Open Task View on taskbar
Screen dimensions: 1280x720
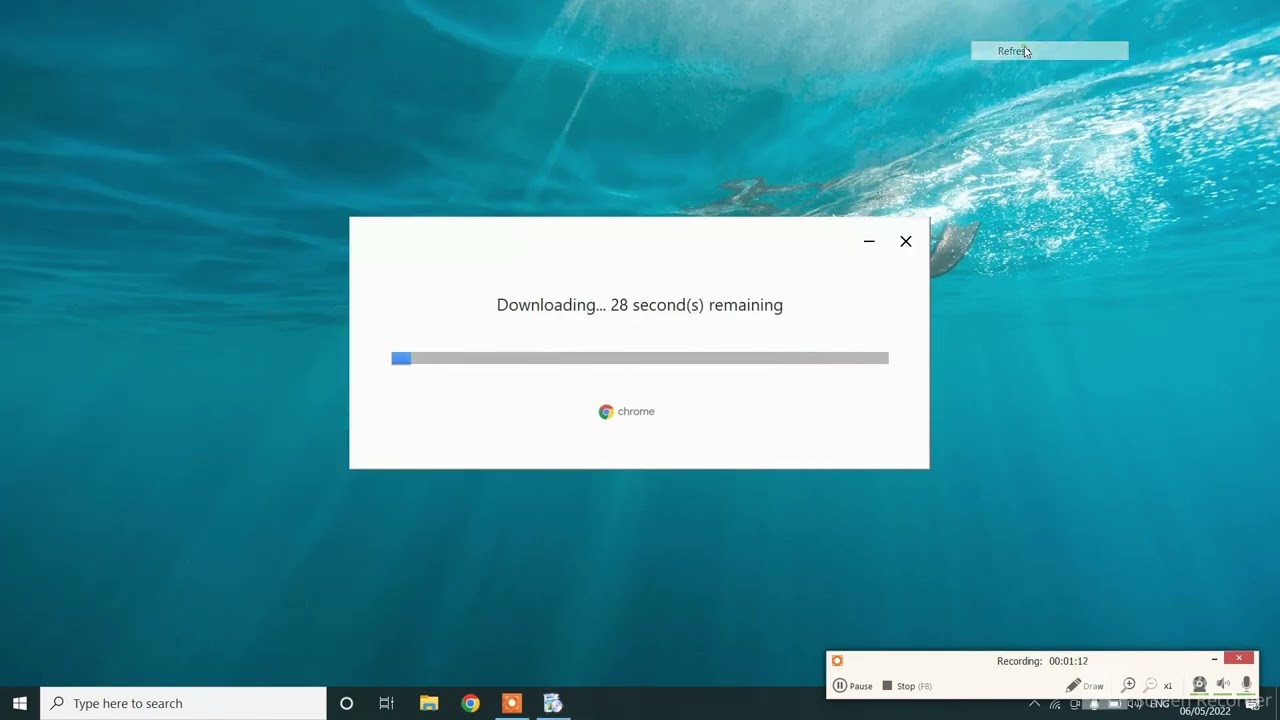386,703
